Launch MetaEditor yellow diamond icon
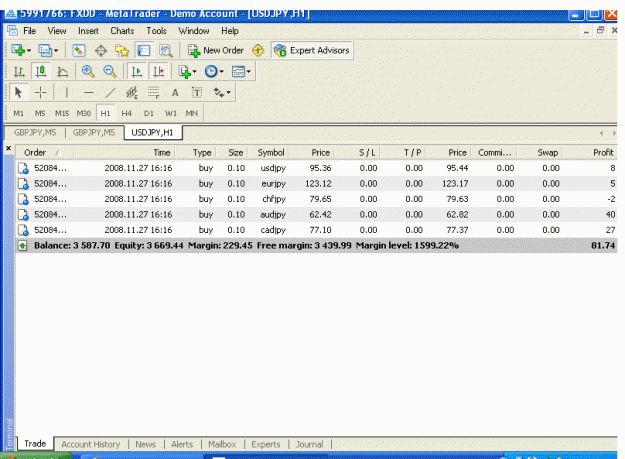Screen dimensions: 625x459 tap(258, 50)
